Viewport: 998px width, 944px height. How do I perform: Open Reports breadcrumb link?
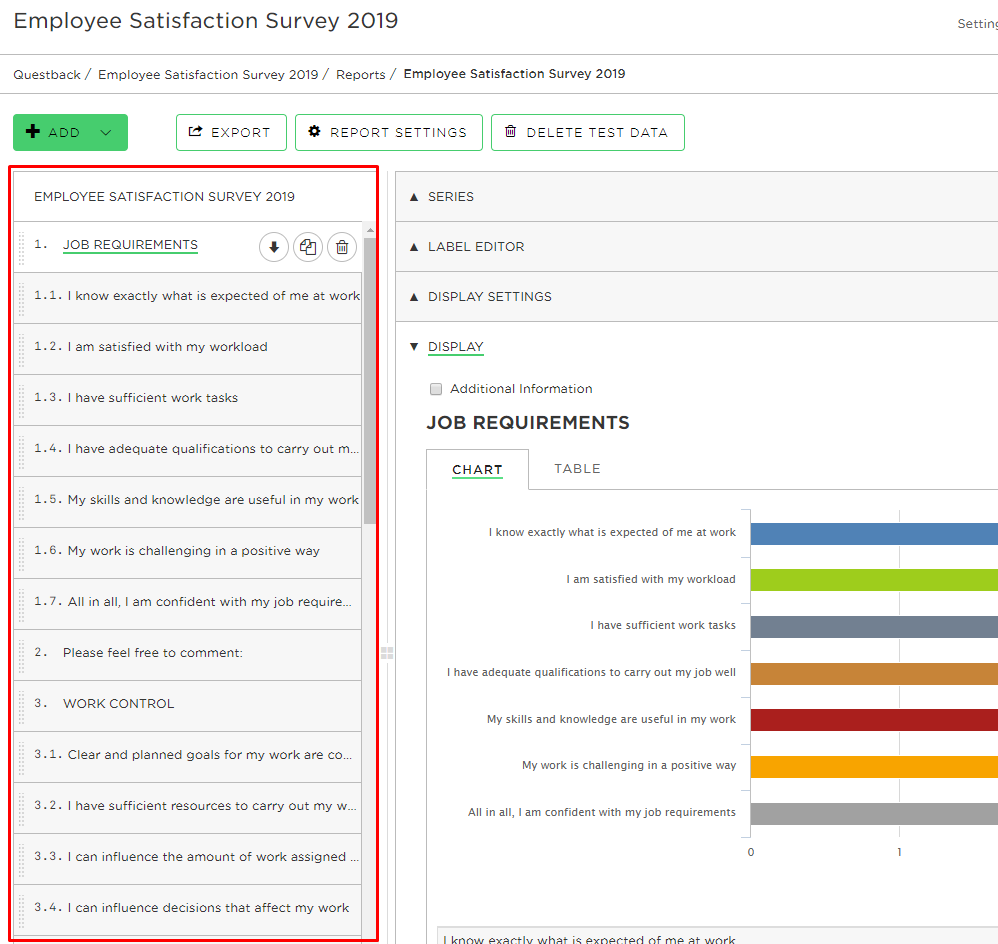(361, 74)
